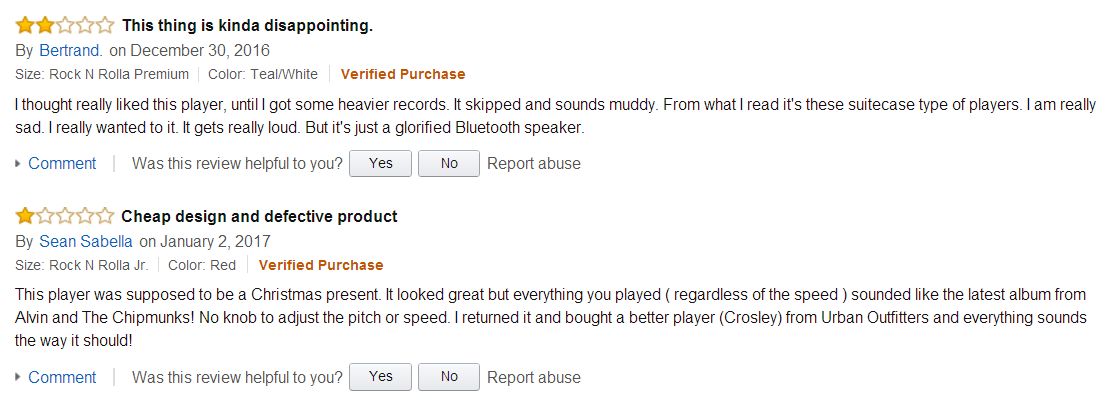The width and height of the screenshot is (1110, 400).
Task: Open Bertrand's reviewer profile
Action: [x=71, y=50]
